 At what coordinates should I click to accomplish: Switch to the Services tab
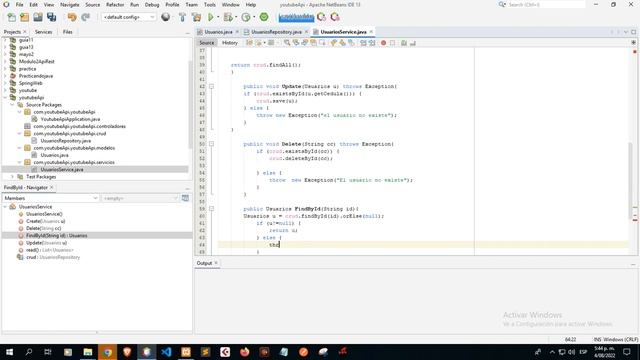[43, 32]
